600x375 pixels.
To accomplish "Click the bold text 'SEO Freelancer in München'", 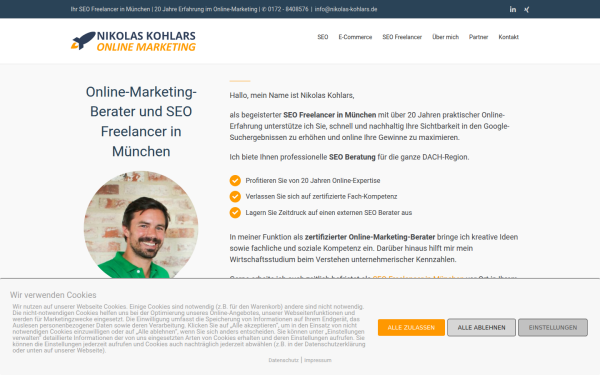I will pyautogui.click(x=329, y=115).
